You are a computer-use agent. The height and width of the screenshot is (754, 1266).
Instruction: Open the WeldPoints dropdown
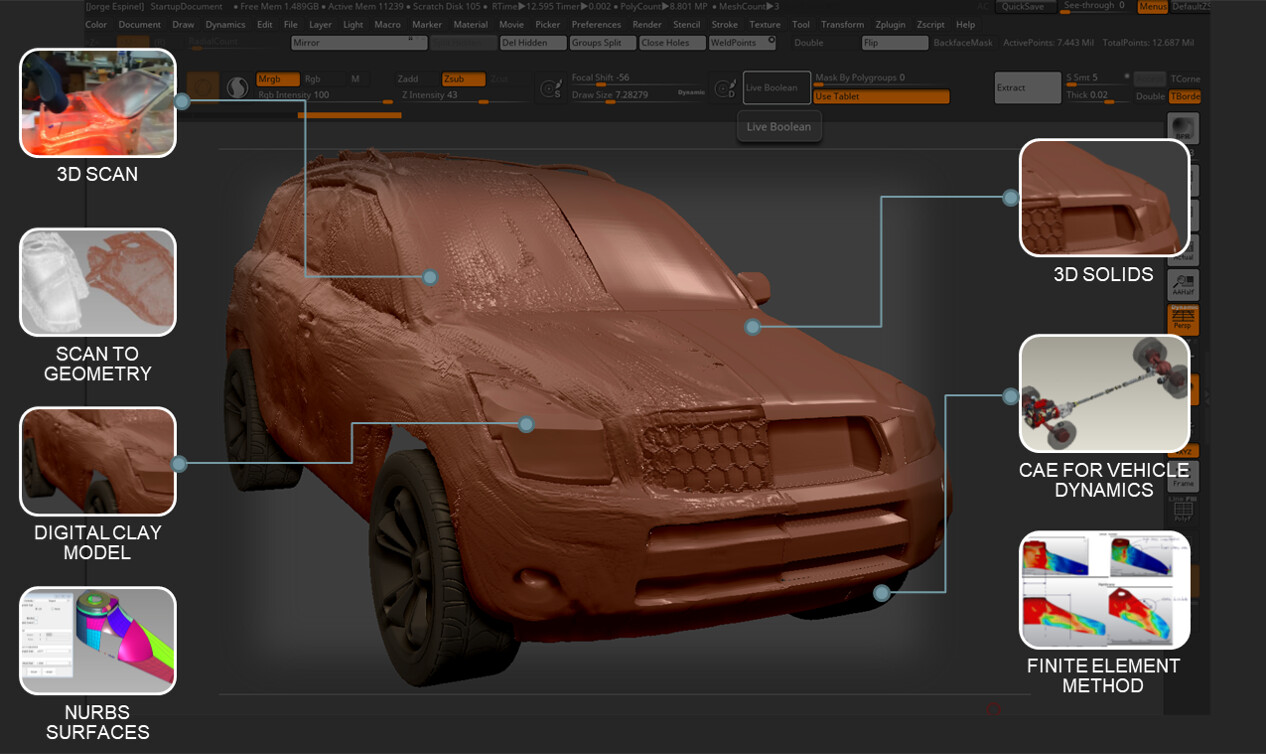coord(742,43)
